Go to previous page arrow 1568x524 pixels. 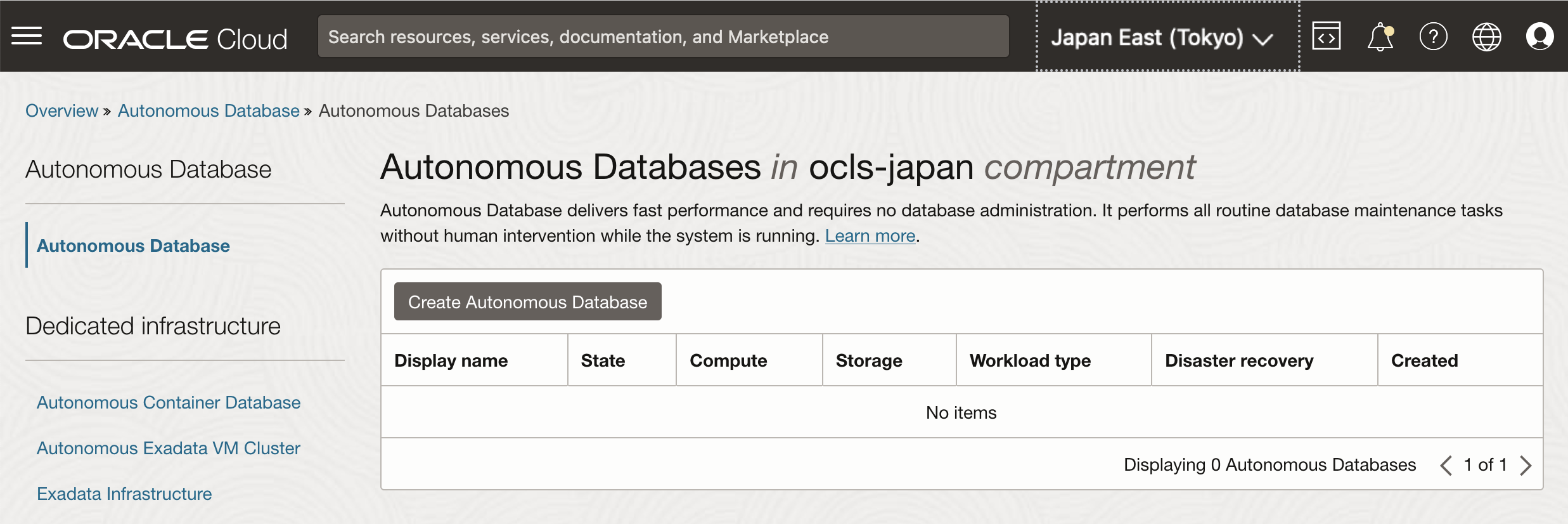tap(1446, 465)
